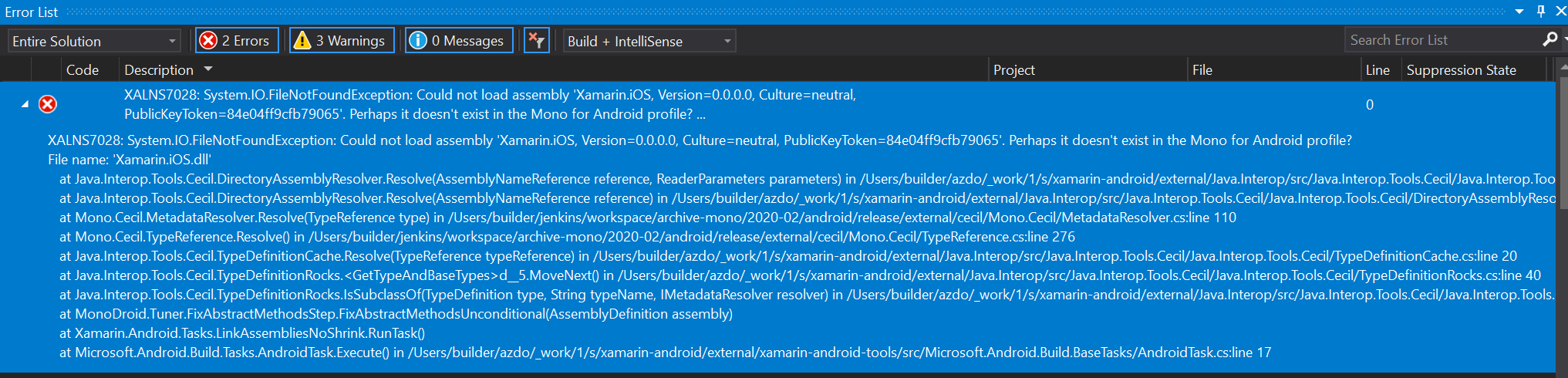Toggle the 2 Errors filter

pyautogui.click(x=237, y=41)
